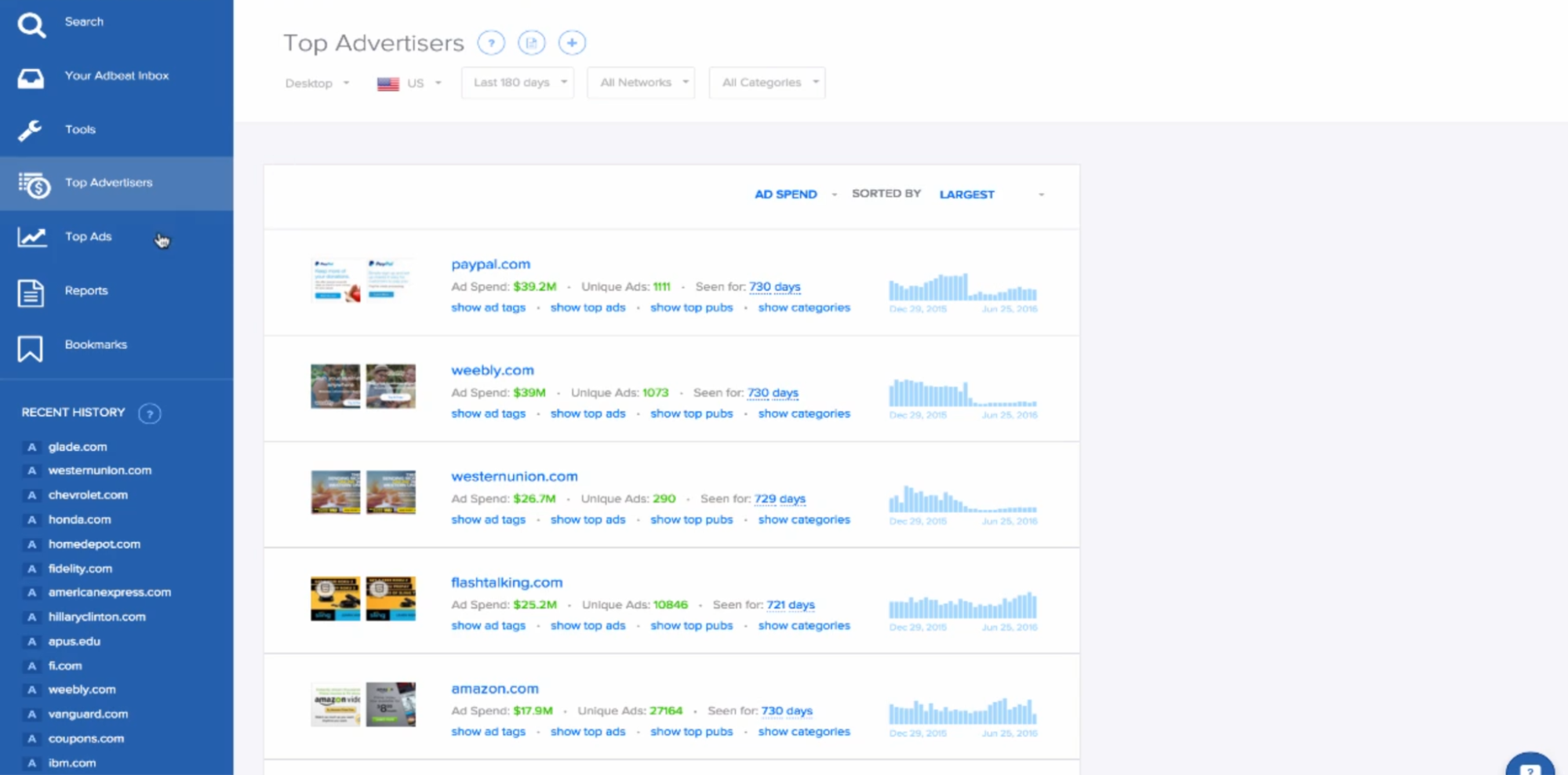Open westernunion.com from recent history
Image resolution: width=1568 pixels, height=775 pixels.
(x=100, y=471)
